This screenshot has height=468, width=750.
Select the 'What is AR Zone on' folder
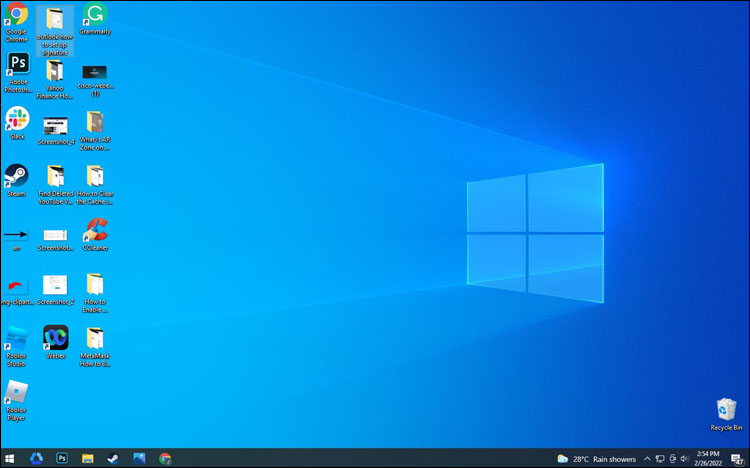[x=95, y=131]
